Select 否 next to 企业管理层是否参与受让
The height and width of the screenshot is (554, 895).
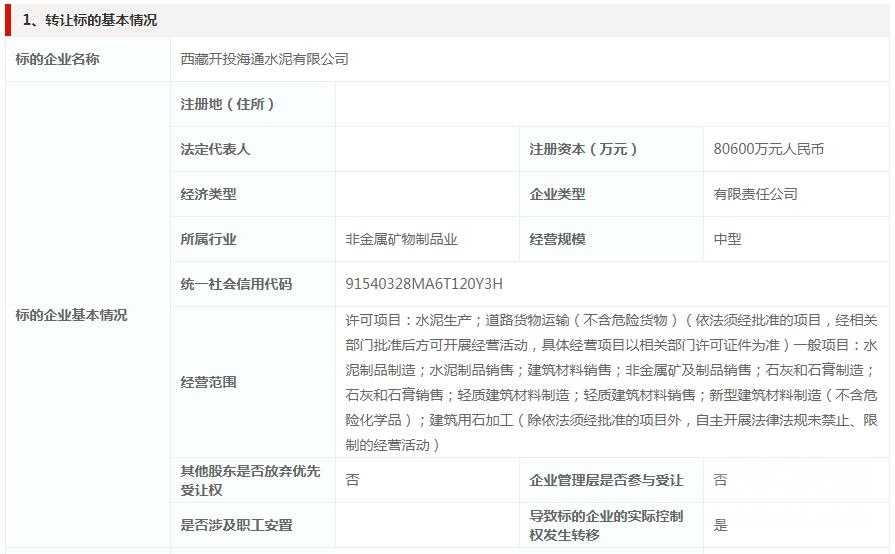pos(720,480)
